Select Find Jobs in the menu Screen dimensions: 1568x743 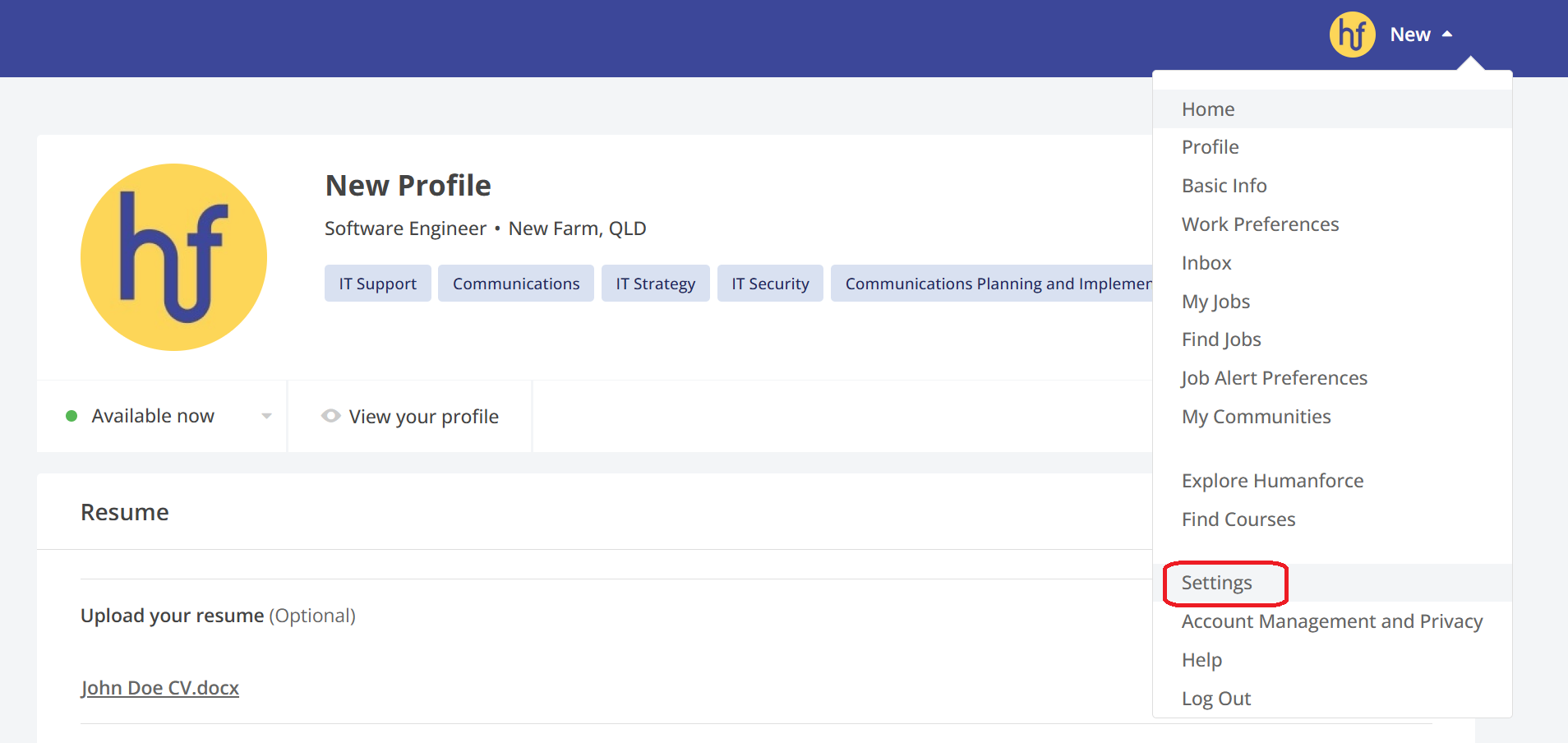(1221, 339)
